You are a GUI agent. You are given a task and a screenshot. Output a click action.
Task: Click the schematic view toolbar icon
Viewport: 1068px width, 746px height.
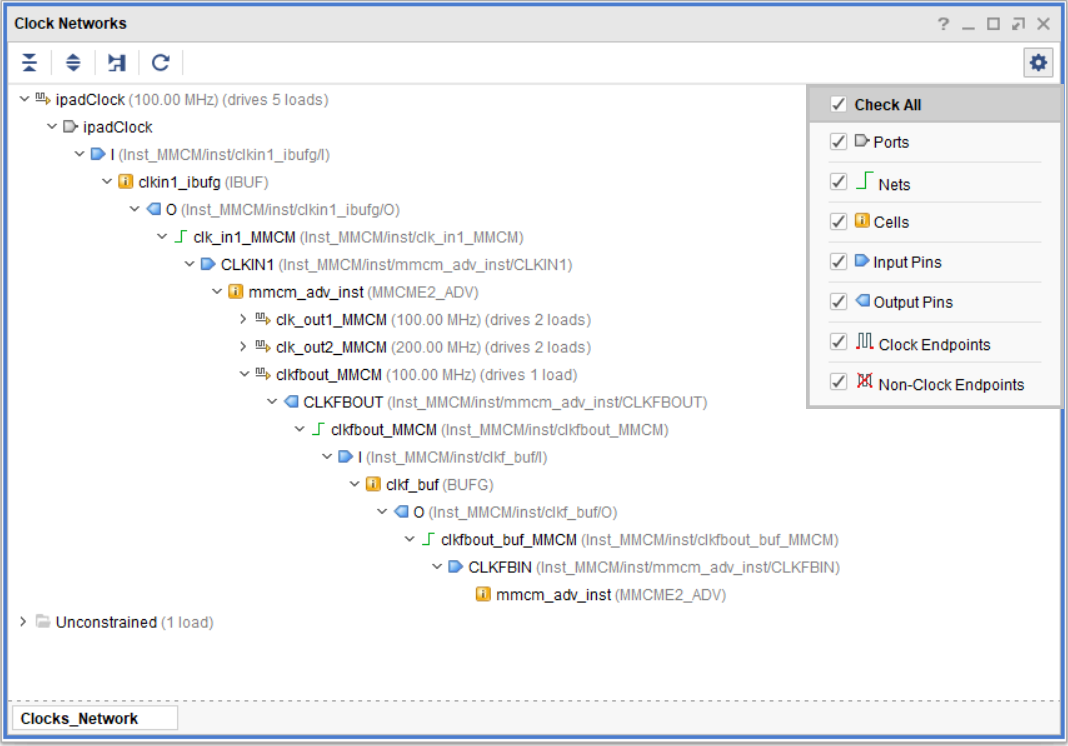click(x=117, y=63)
